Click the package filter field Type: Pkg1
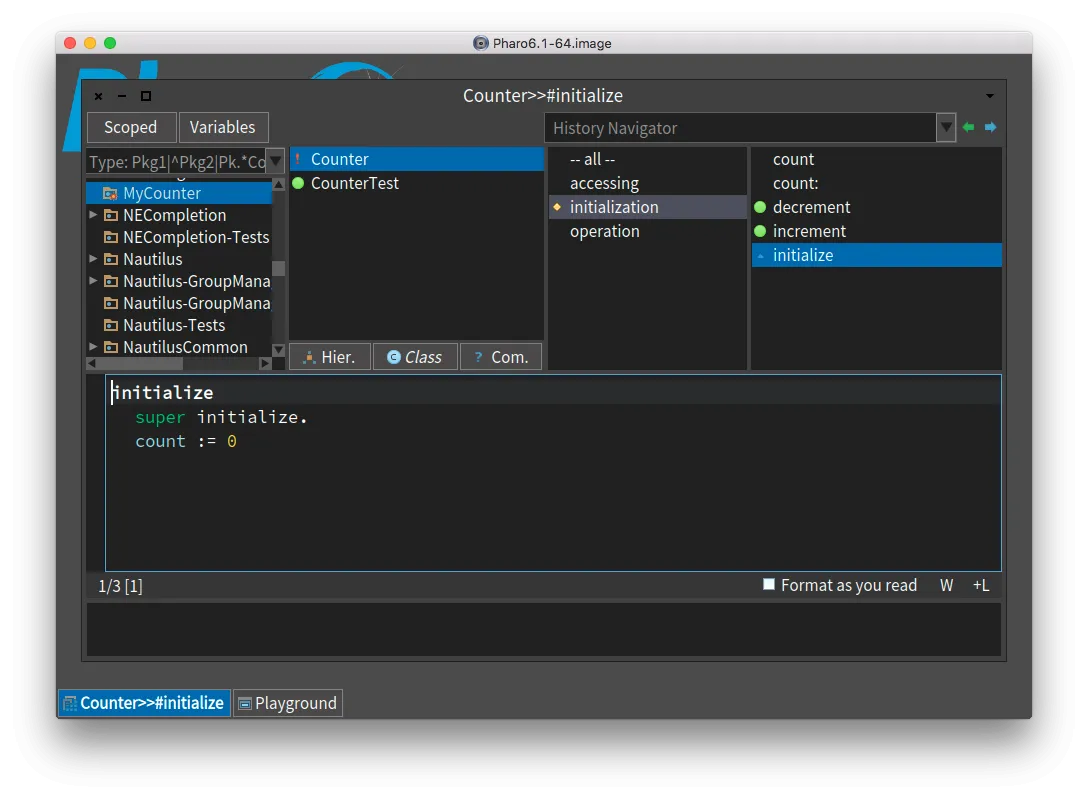Image resolution: width=1088 pixels, height=799 pixels. point(177,162)
